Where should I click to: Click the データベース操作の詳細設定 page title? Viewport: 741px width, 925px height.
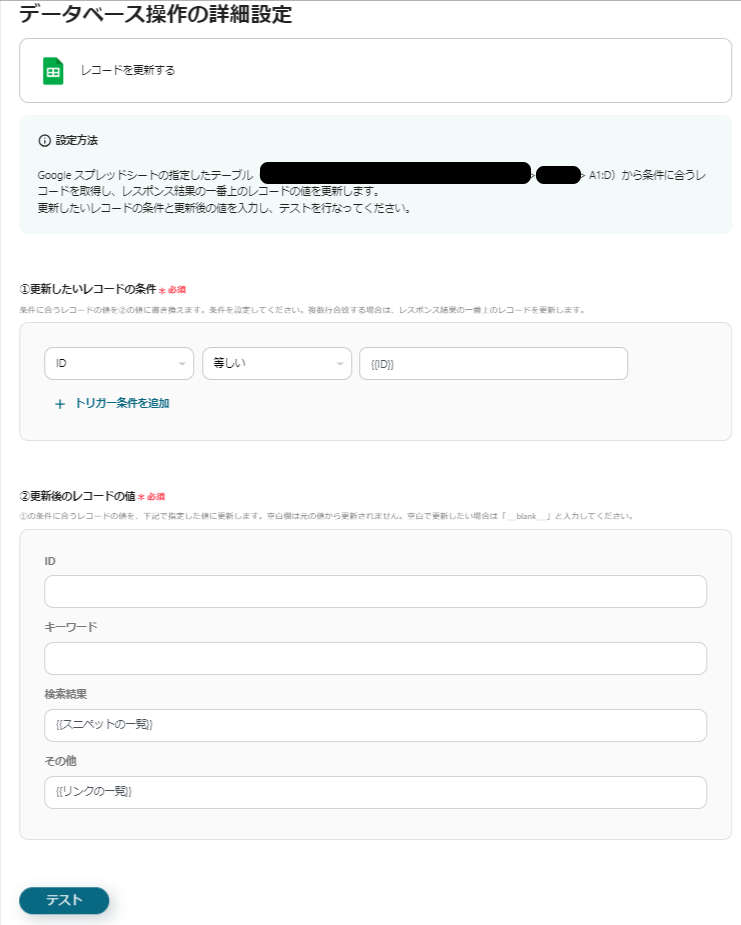point(156,14)
